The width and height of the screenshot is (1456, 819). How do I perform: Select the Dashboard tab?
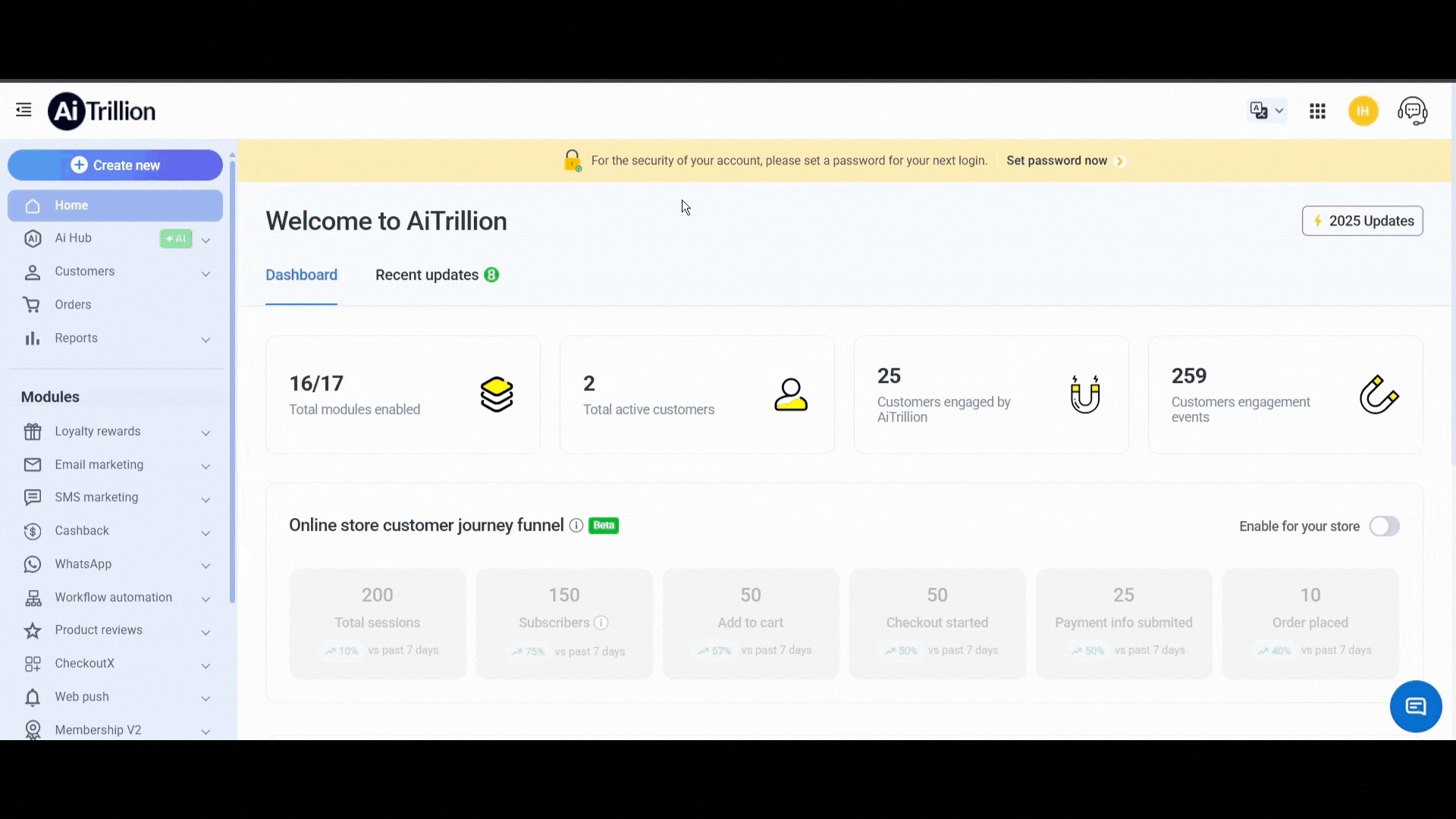(301, 275)
